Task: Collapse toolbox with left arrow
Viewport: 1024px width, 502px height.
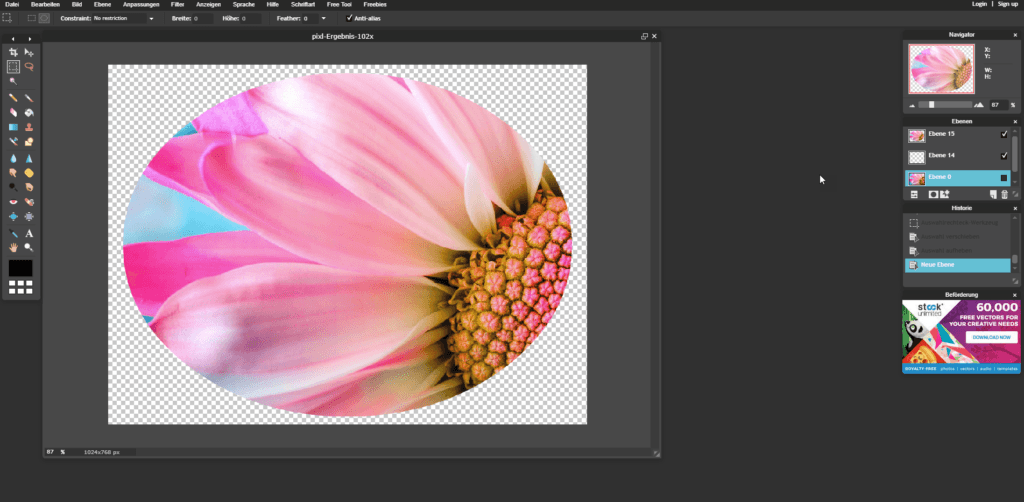Action: tap(13, 39)
